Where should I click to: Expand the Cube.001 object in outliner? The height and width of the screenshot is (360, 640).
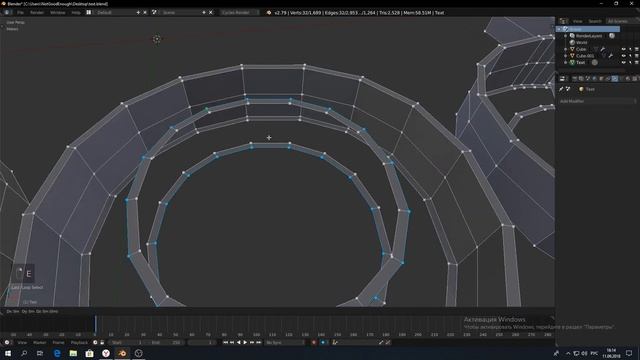(x=566, y=56)
